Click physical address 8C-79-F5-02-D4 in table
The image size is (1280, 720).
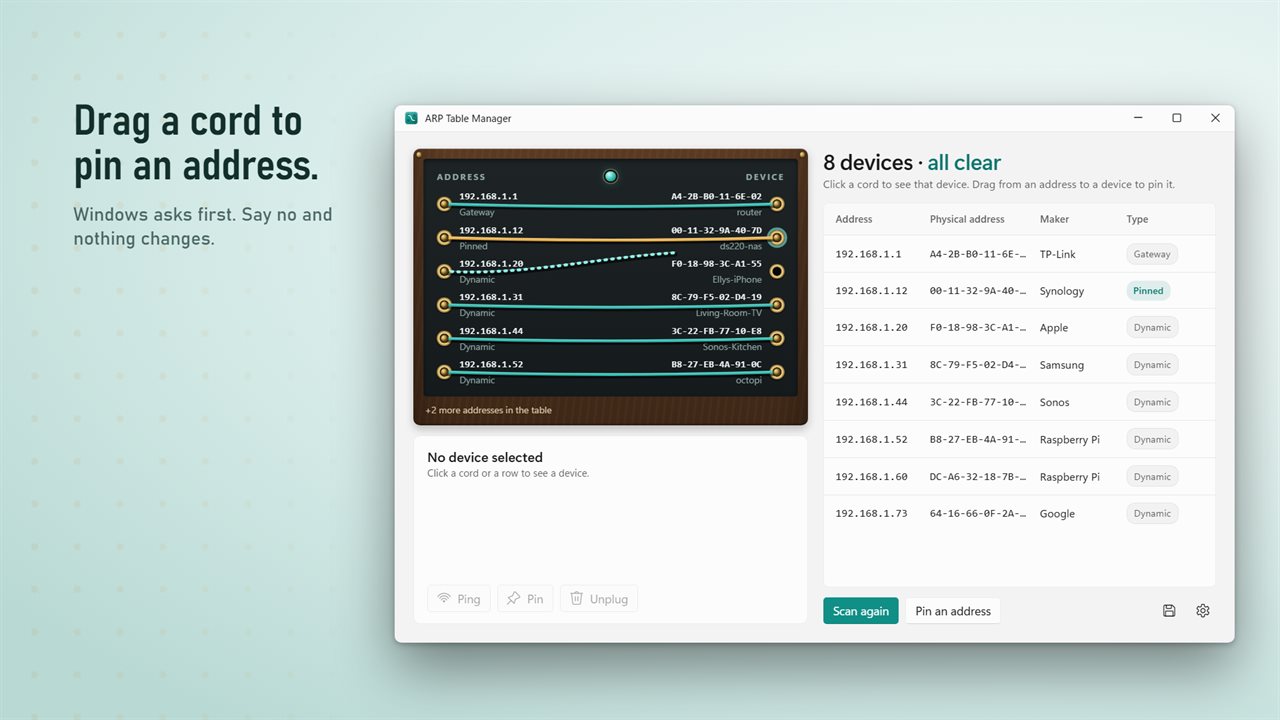(x=978, y=365)
